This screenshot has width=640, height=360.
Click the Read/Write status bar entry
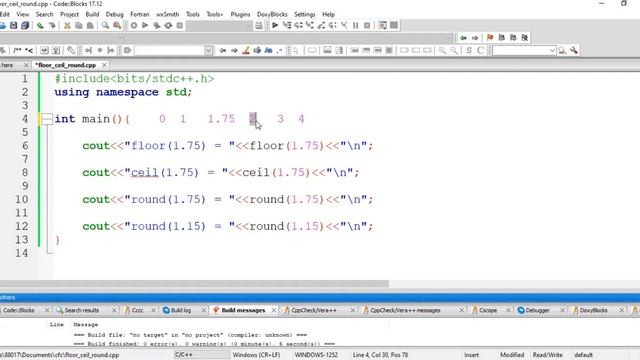pyautogui.click(x=547, y=355)
